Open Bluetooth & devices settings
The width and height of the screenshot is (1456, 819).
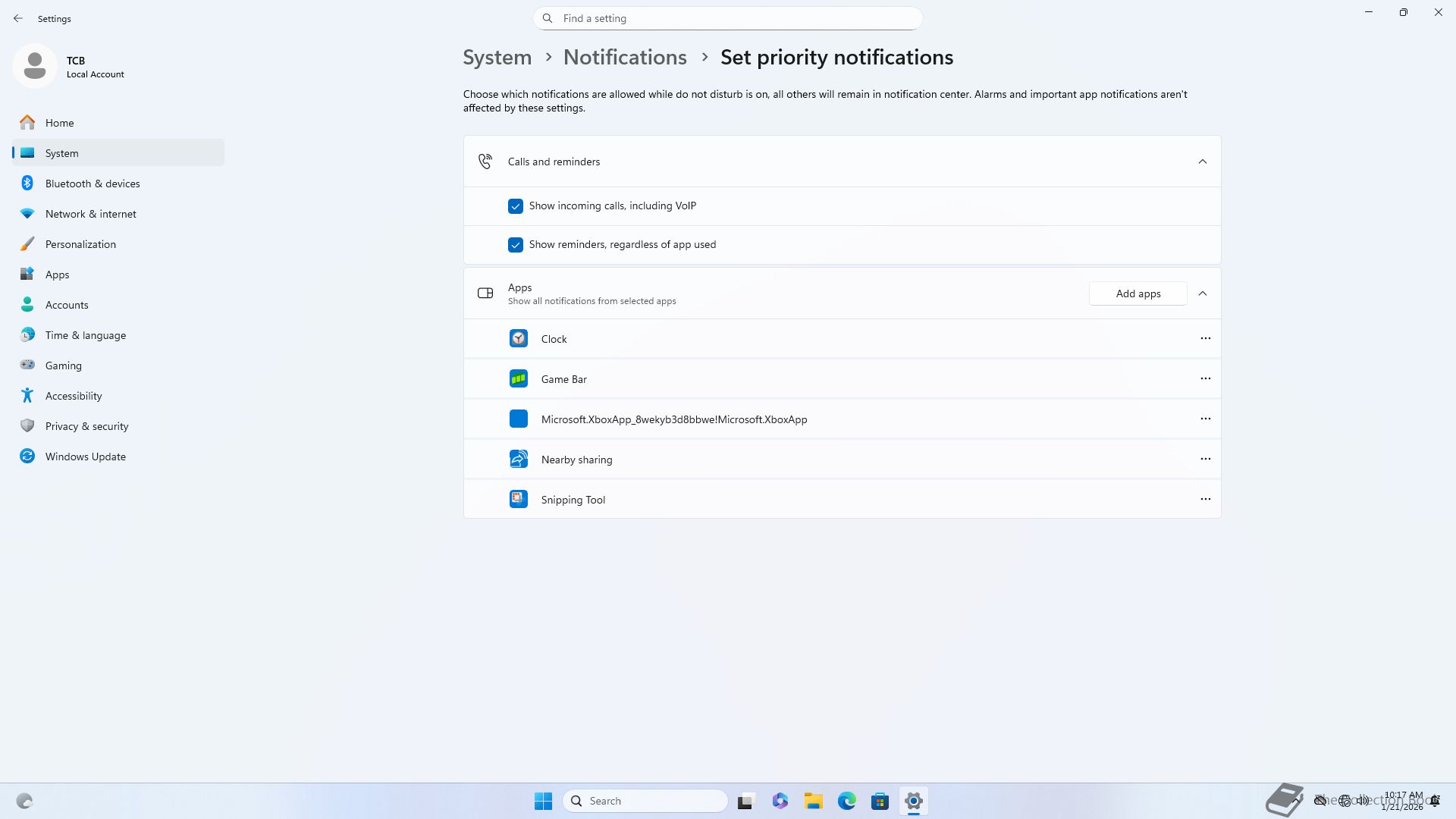click(x=93, y=184)
